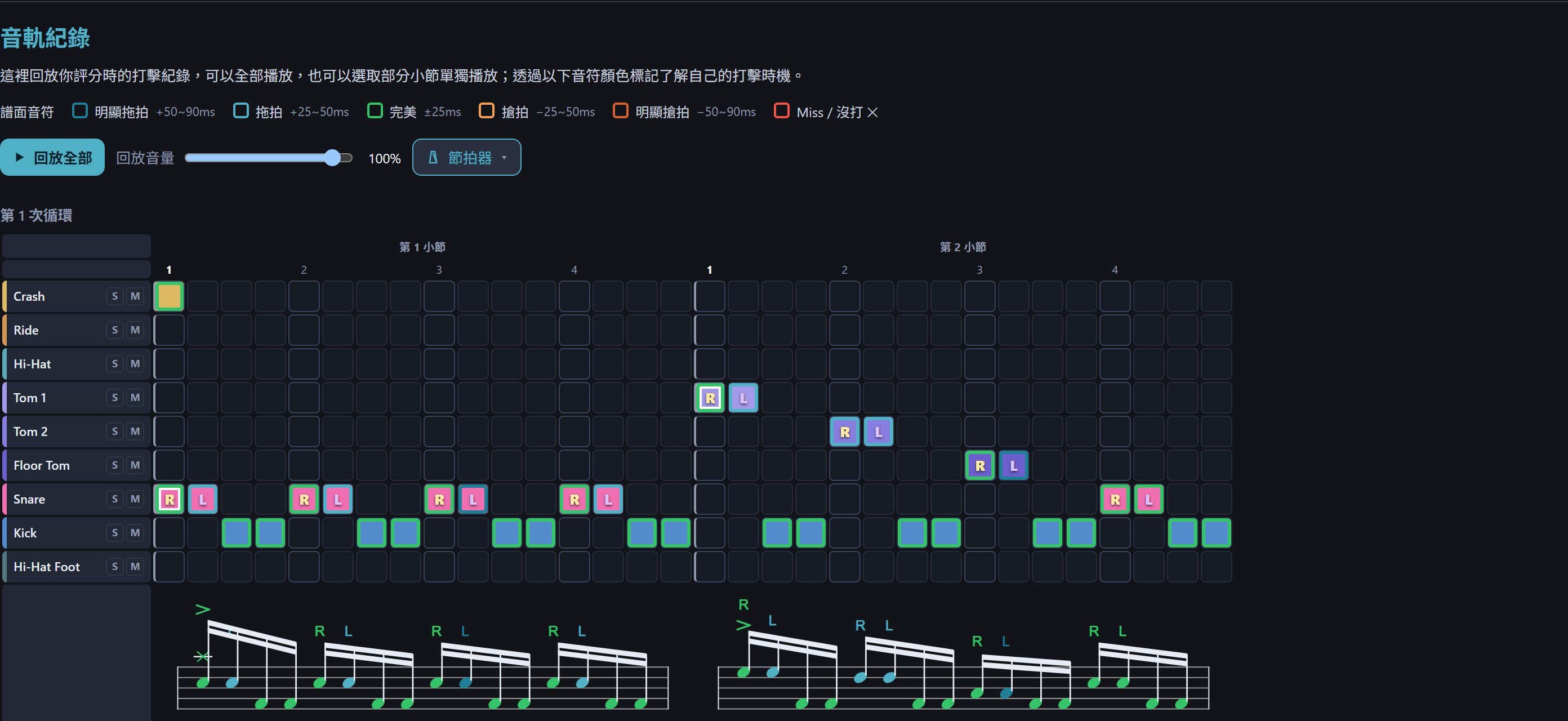The image size is (1568, 721).
Task: Solo the Kick track
Action: pyautogui.click(x=114, y=533)
